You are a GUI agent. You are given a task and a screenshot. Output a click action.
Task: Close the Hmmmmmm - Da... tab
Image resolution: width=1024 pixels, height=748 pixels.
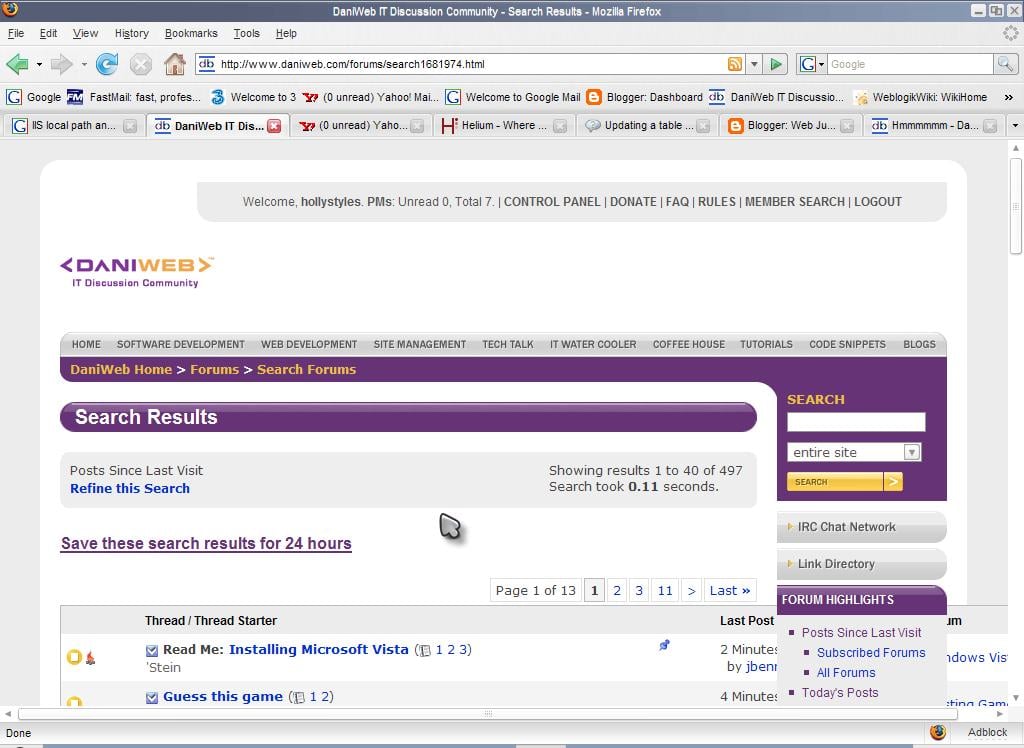tap(990, 125)
